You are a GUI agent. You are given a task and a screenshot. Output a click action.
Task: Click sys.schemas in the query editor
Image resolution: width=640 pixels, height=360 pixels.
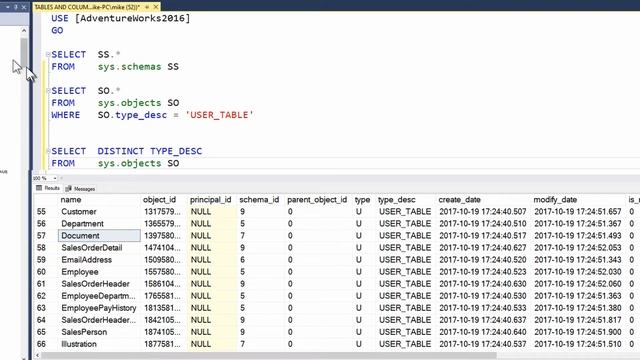tap(129, 67)
